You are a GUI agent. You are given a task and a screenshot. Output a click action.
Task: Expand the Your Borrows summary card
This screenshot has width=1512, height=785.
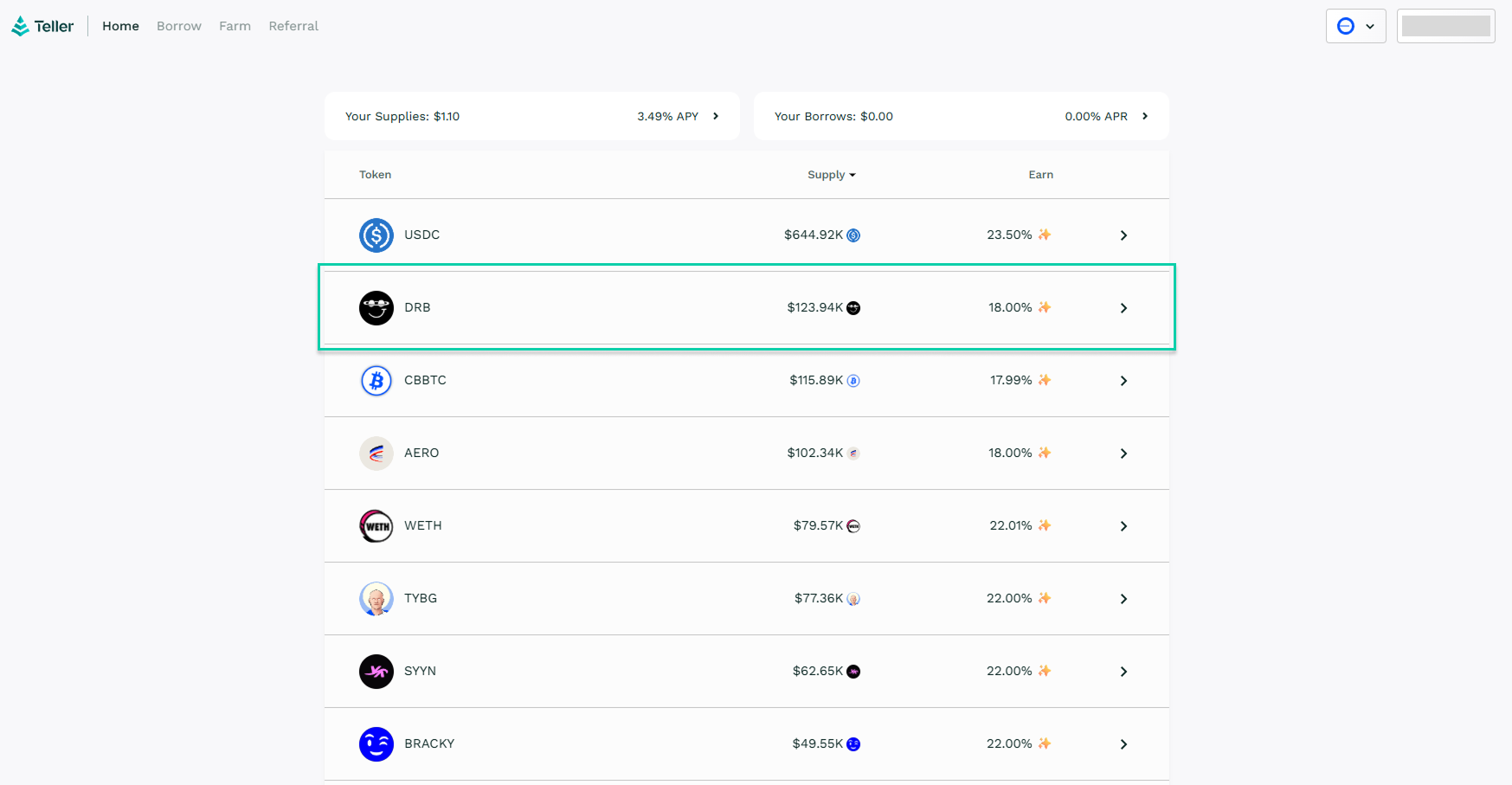[x=1144, y=116]
